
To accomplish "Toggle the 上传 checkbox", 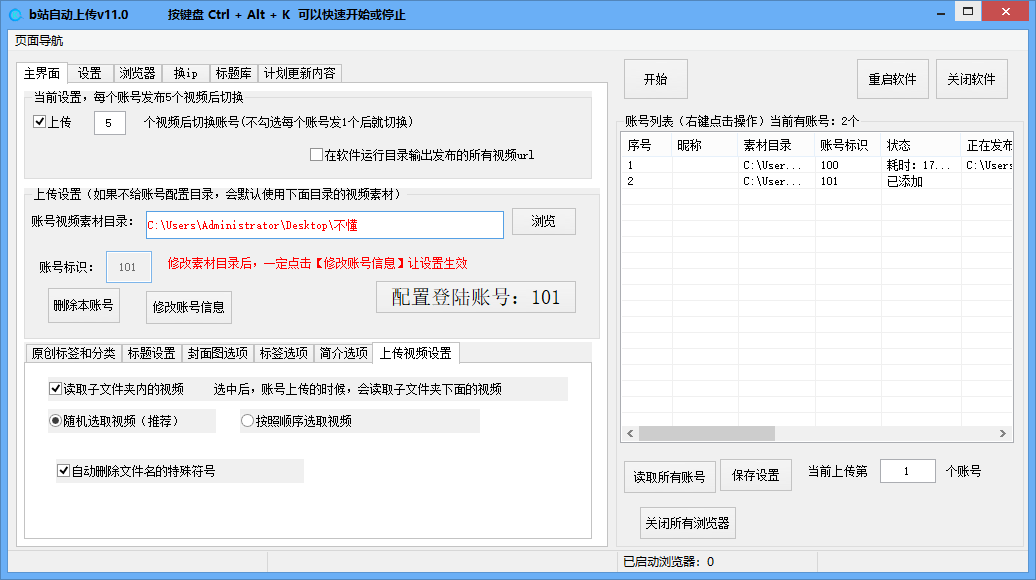I will pos(40,122).
